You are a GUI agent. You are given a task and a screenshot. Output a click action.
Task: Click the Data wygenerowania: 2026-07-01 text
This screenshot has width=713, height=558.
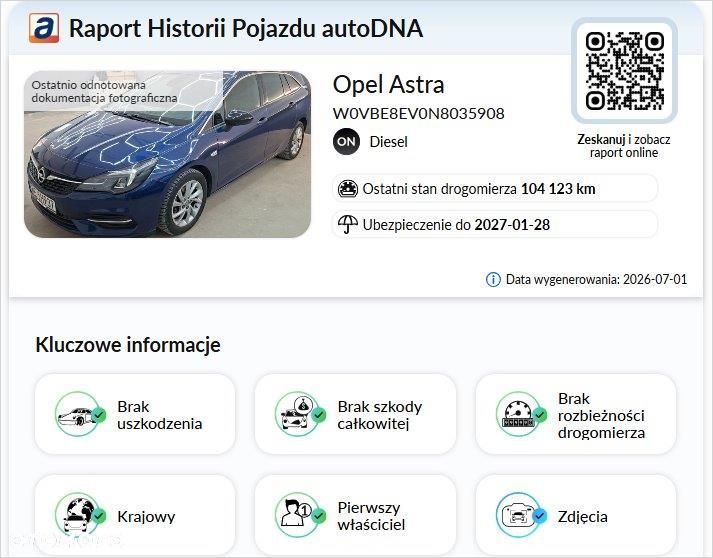click(596, 279)
